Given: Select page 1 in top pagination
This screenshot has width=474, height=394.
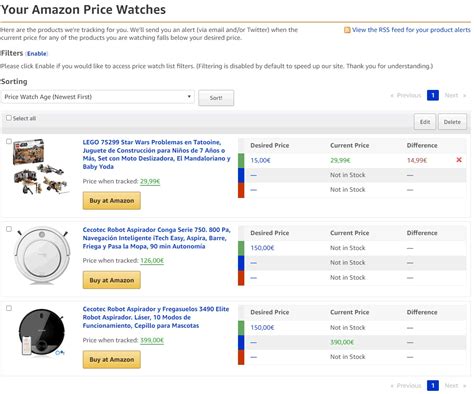Looking at the screenshot, I should [x=433, y=96].
